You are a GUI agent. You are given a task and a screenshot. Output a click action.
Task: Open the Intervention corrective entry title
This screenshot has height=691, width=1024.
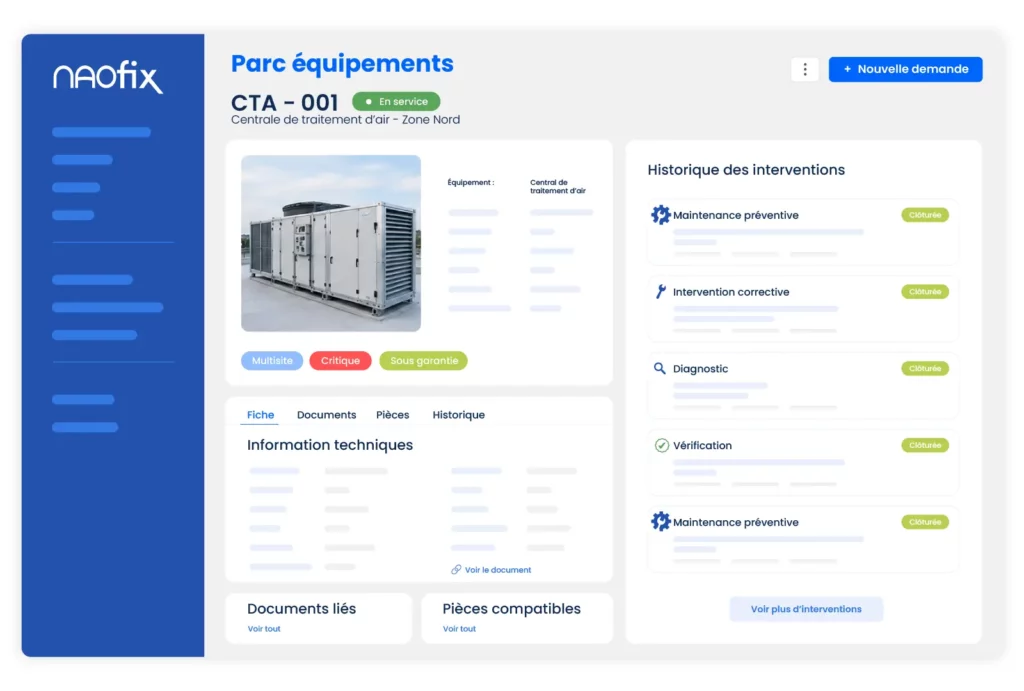coord(731,292)
